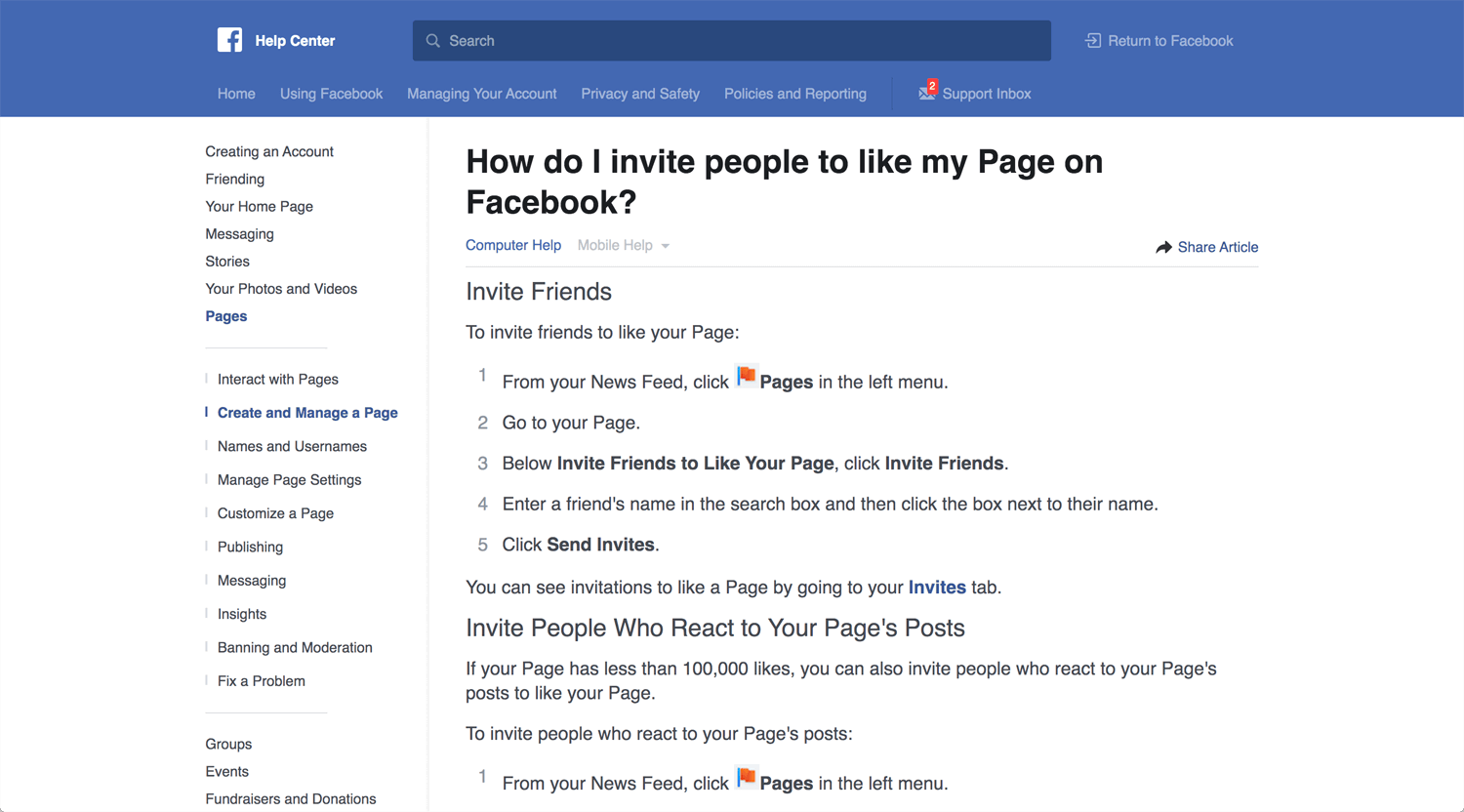Click Pages flag icon in react-to-posts steps

coord(746,778)
